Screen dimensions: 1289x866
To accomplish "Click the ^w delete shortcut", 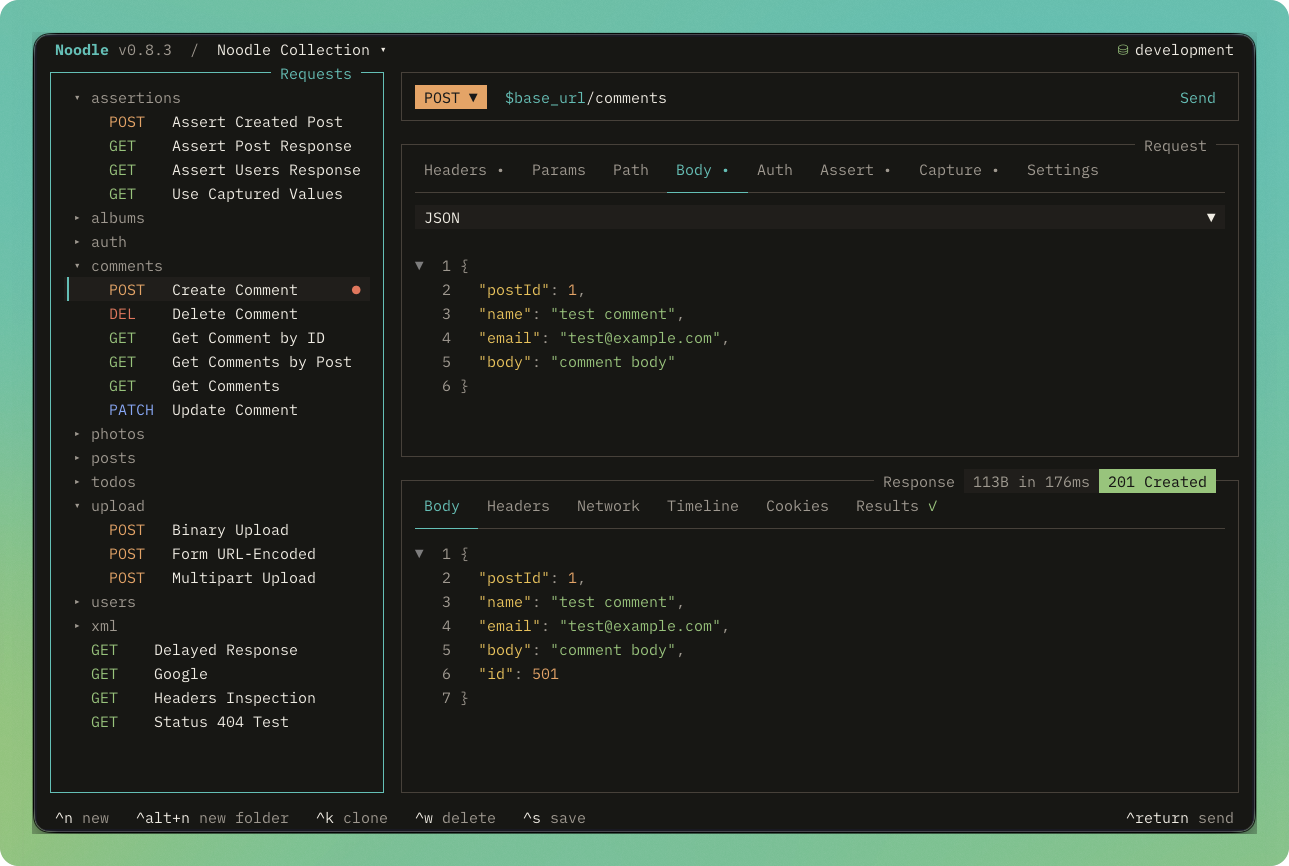I will pos(455,818).
